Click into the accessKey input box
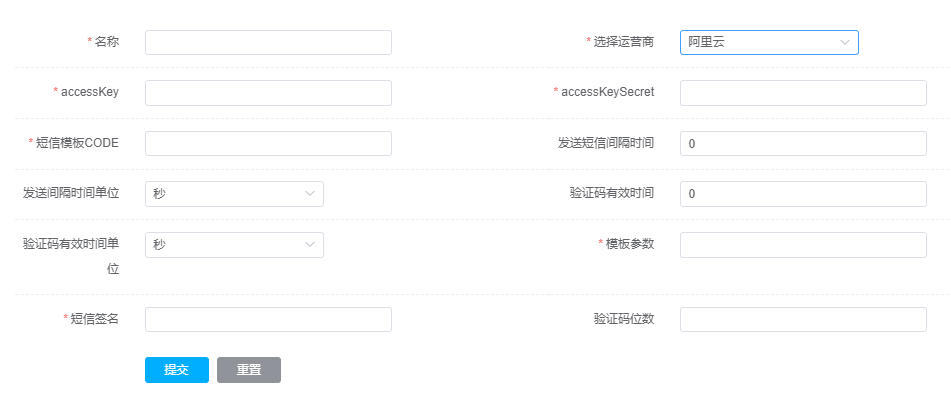This screenshot has height=401, width=951. 268,93
